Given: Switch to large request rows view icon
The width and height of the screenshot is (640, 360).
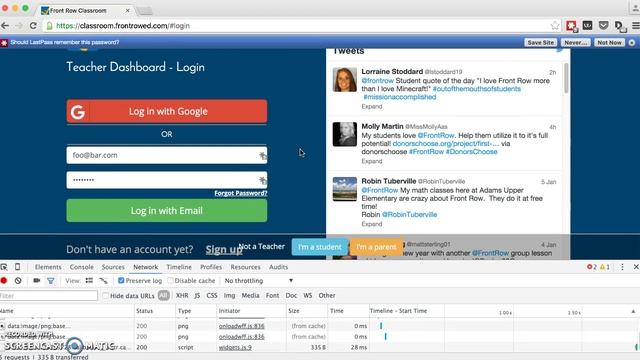Looking at the screenshot, I should pyautogui.click(x=89, y=280).
